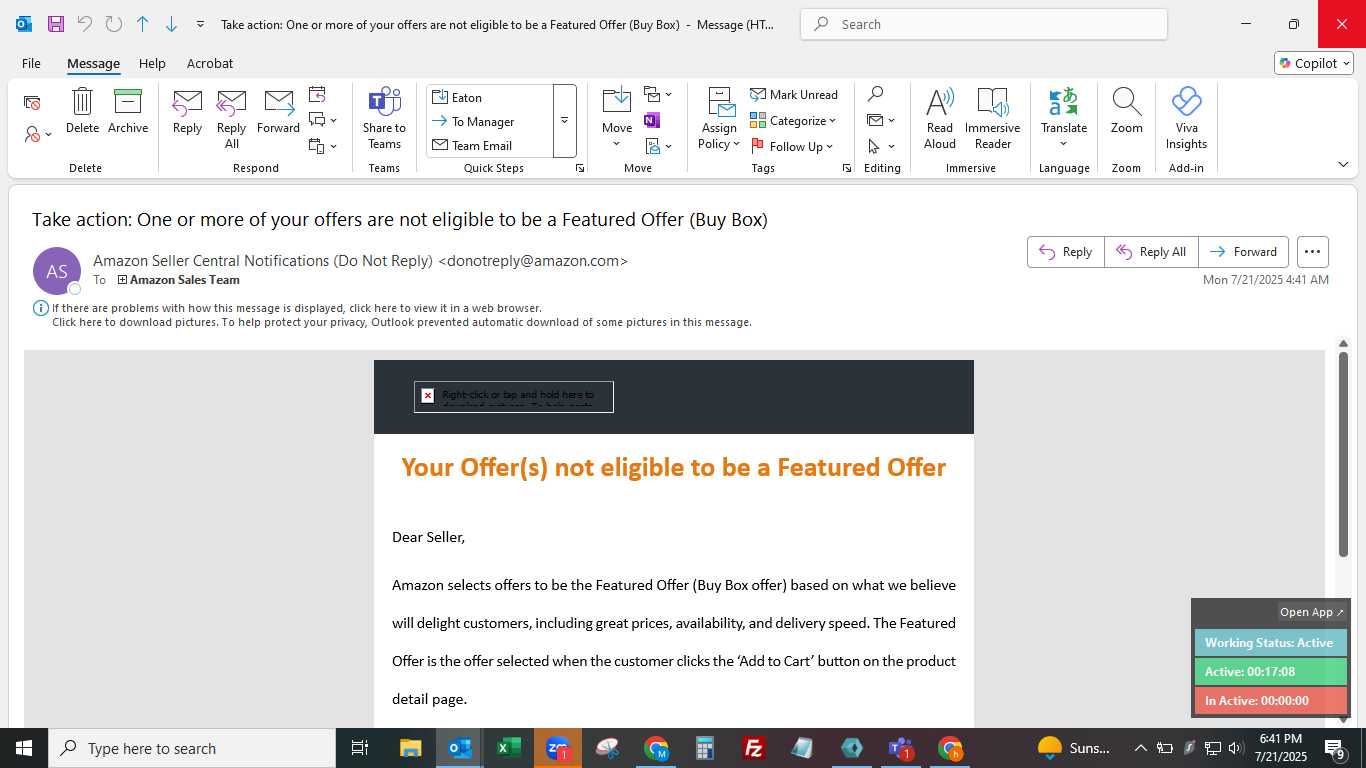The width and height of the screenshot is (1366, 768).
Task: Run the Team Email quick step
Action: click(x=490, y=145)
